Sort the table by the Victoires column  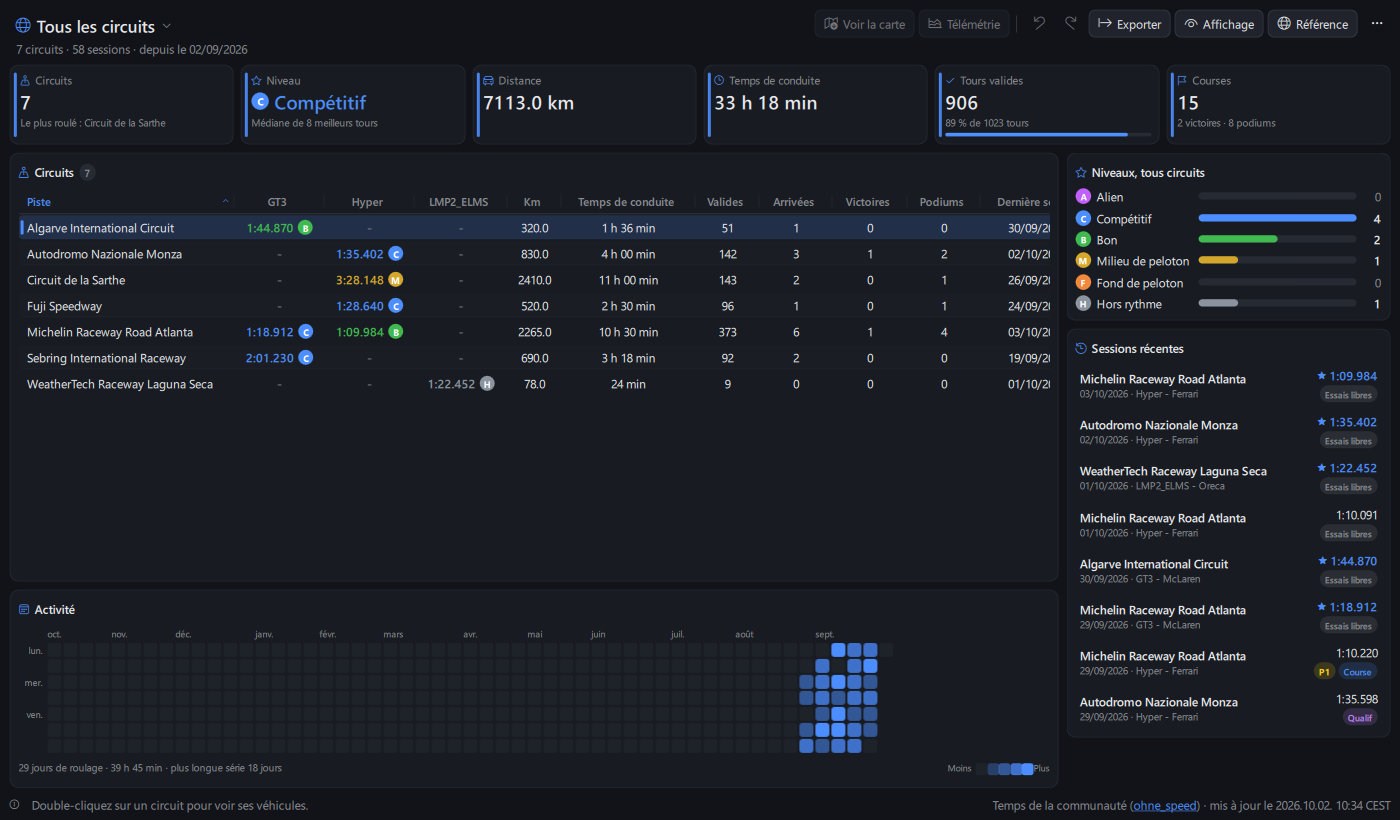point(867,202)
